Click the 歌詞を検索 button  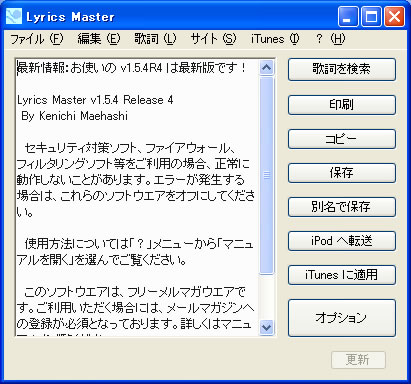342,69
